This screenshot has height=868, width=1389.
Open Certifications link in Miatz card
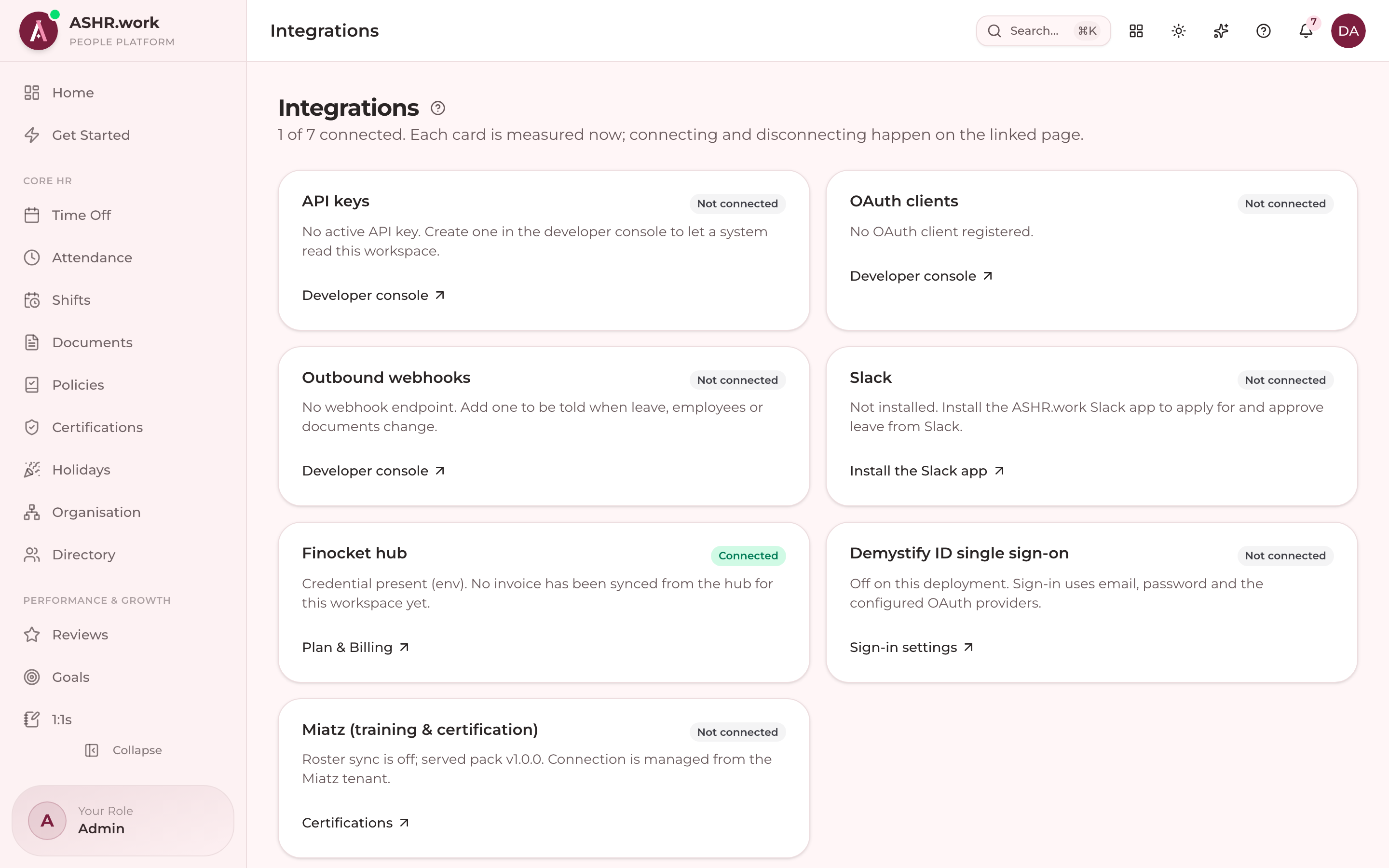point(356,823)
